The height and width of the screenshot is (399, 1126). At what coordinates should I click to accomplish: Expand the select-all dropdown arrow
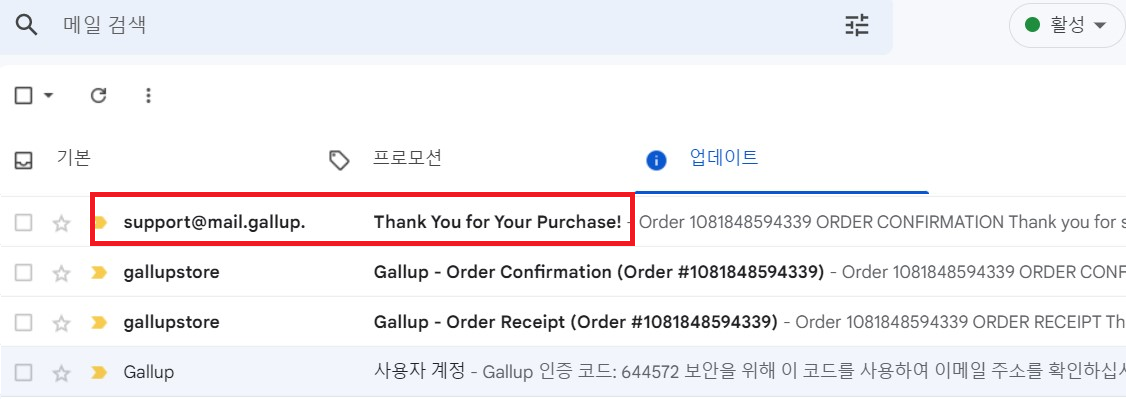(x=49, y=95)
